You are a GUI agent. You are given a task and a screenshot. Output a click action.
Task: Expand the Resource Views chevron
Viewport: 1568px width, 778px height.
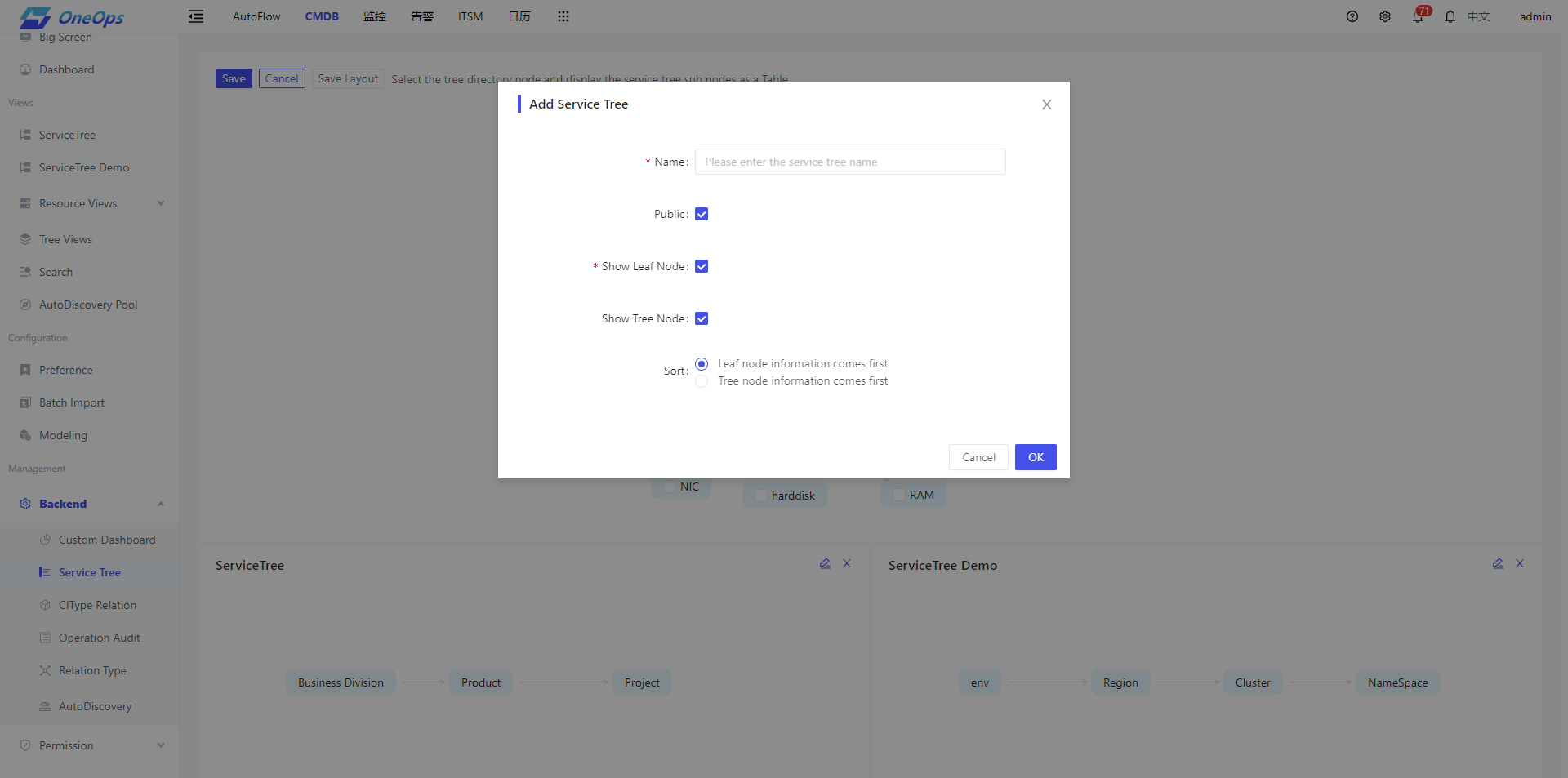point(161,203)
